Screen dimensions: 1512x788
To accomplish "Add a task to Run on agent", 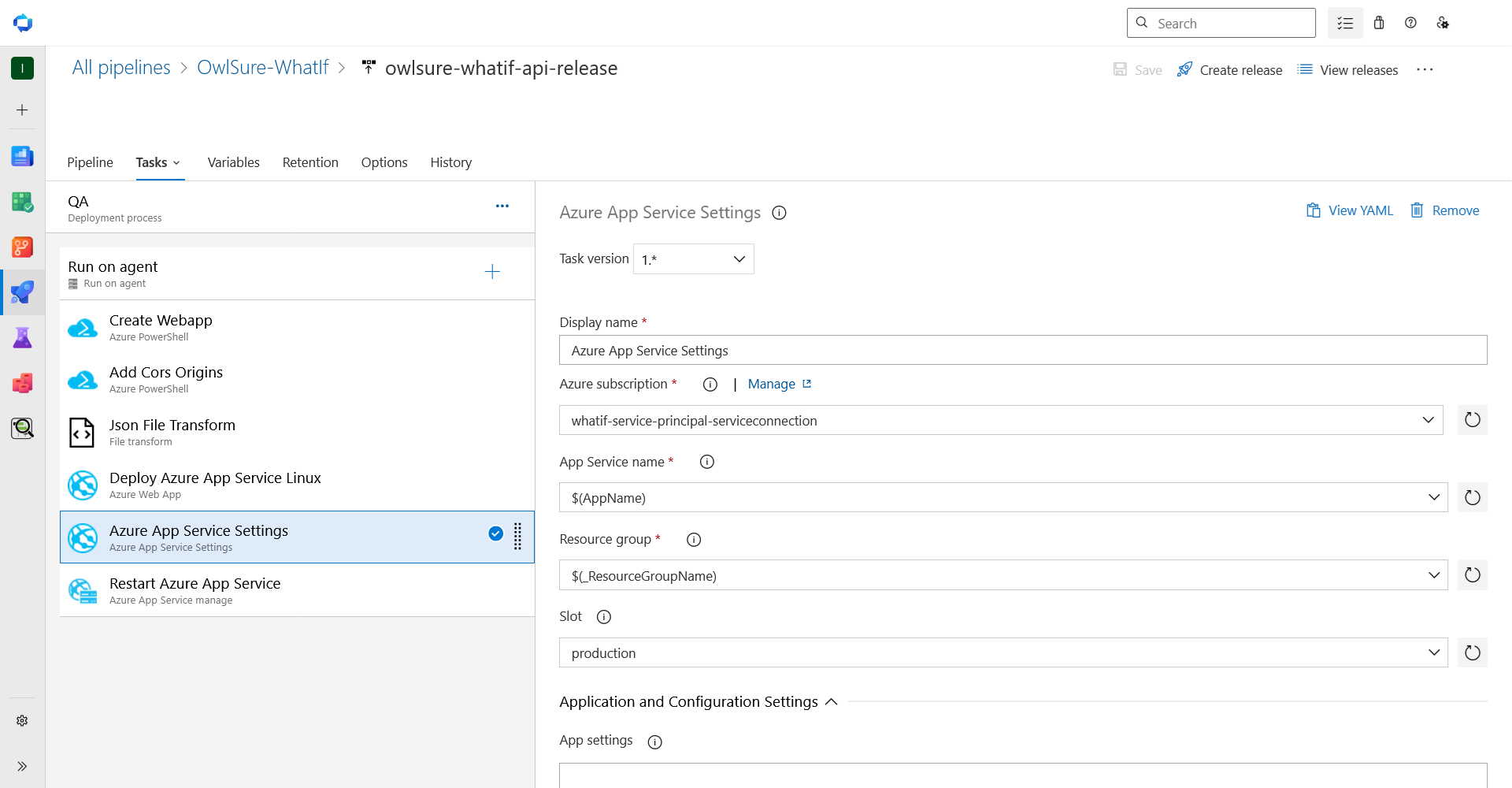I will coord(492,272).
